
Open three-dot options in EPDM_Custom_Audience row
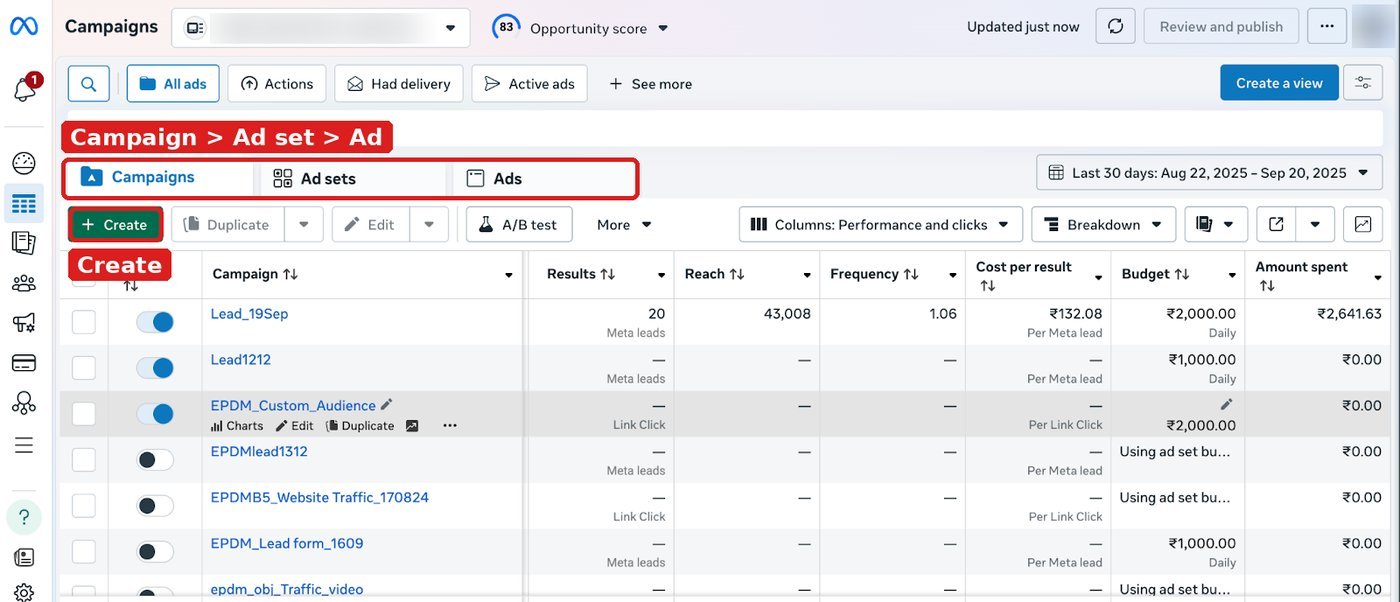(x=450, y=426)
